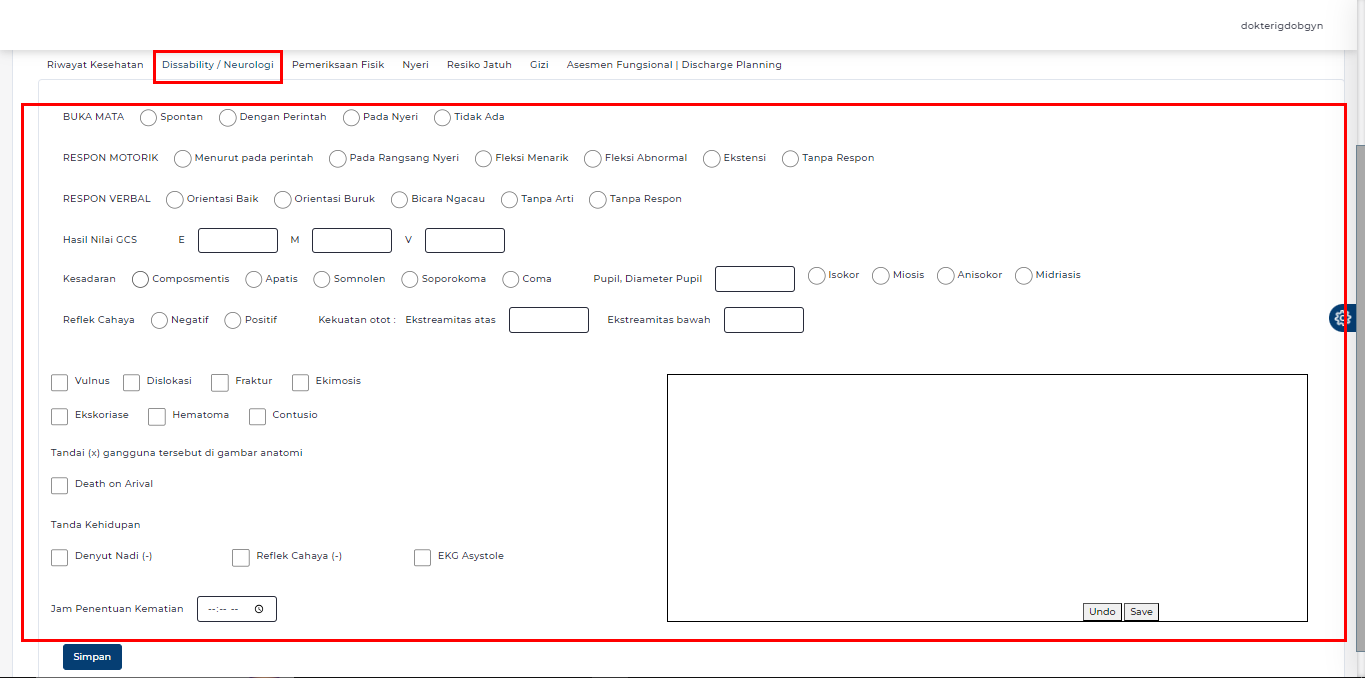1365x678 pixels.
Task: Check the Vulnus checkbox
Action: click(x=60, y=382)
